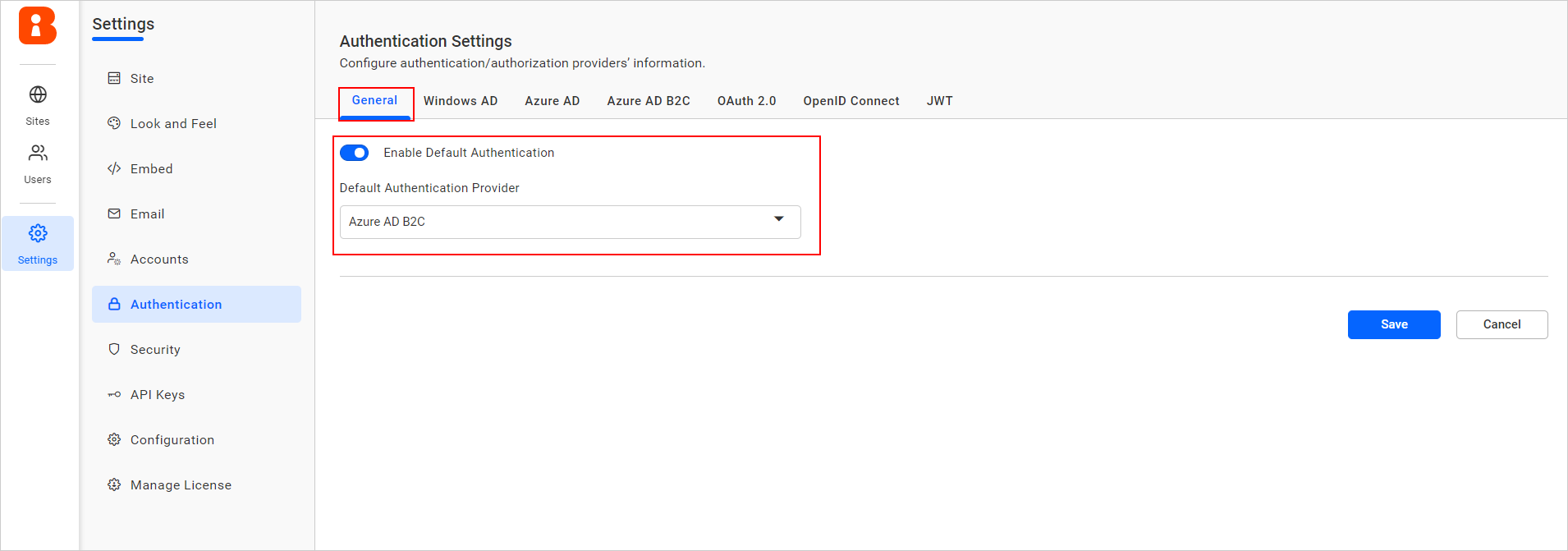1568x551 pixels.
Task: Click the Sites label in left rail
Action: click(38, 122)
